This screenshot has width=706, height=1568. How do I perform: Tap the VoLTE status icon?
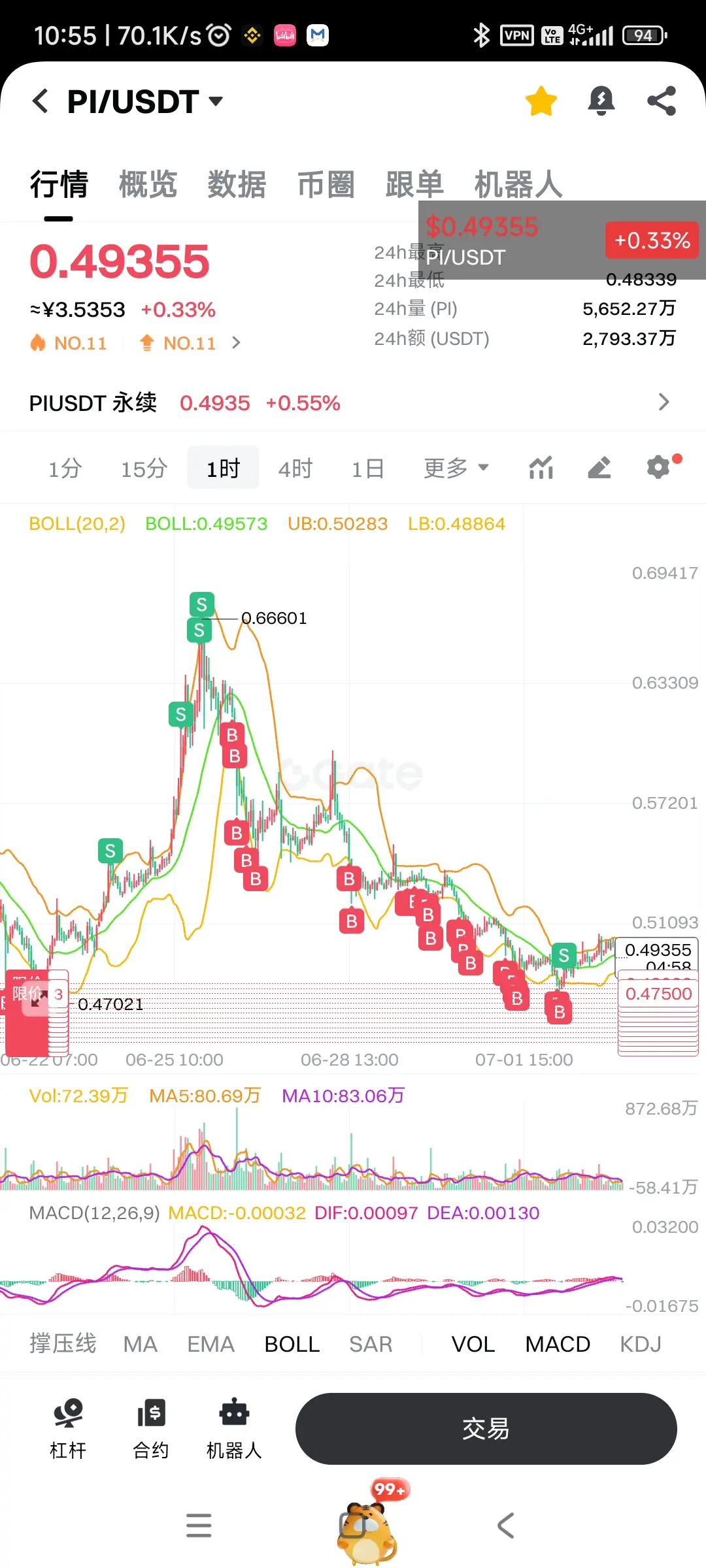(552, 35)
